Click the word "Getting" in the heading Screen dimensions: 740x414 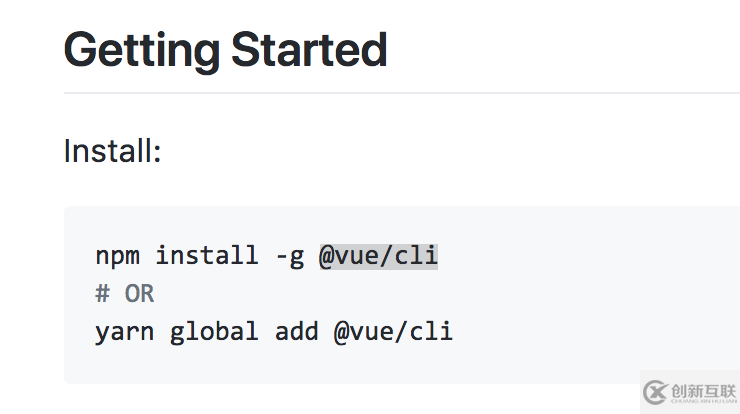(x=140, y=50)
